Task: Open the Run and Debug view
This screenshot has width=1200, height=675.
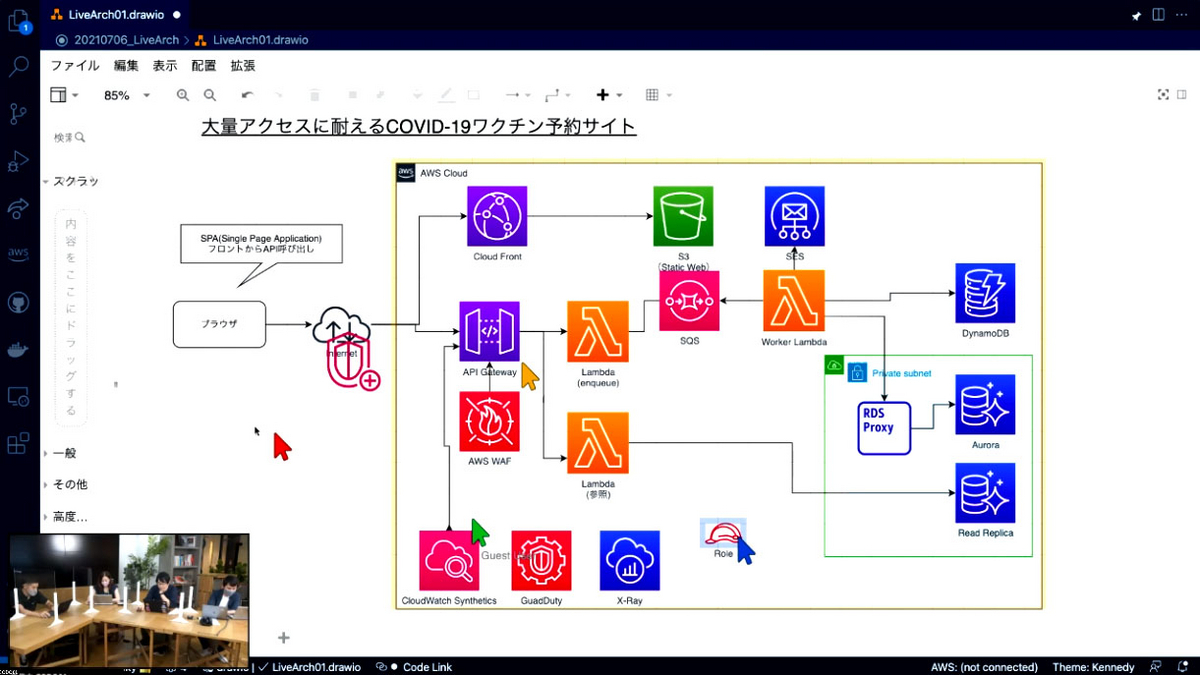Action: [x=19, y=161]
